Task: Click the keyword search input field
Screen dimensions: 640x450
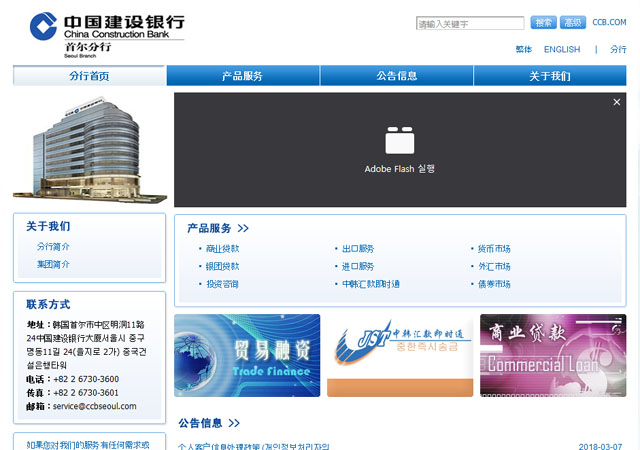Action: [x=470, y=23]
